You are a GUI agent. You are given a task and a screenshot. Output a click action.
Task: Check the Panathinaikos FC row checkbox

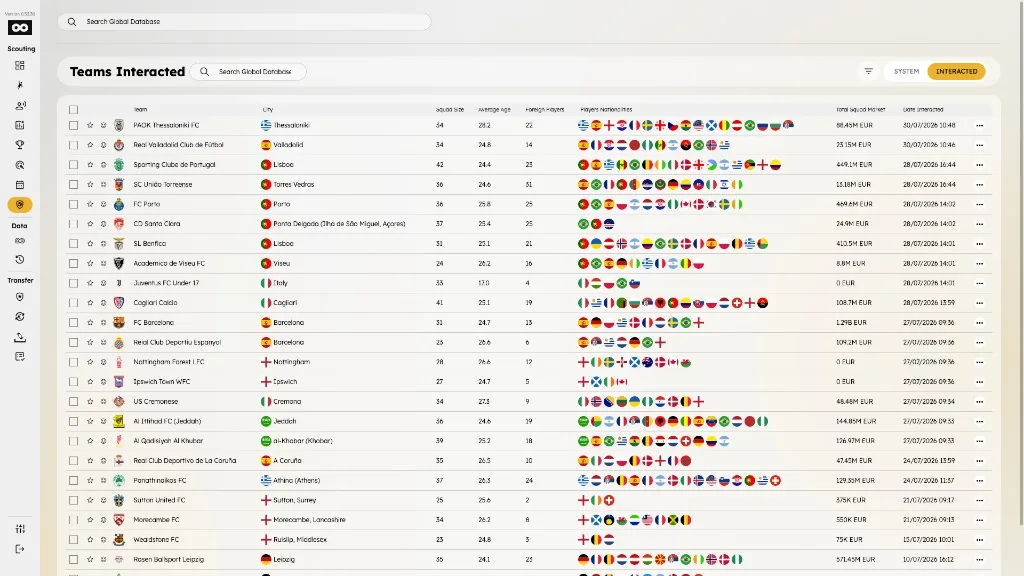[73, 481]
